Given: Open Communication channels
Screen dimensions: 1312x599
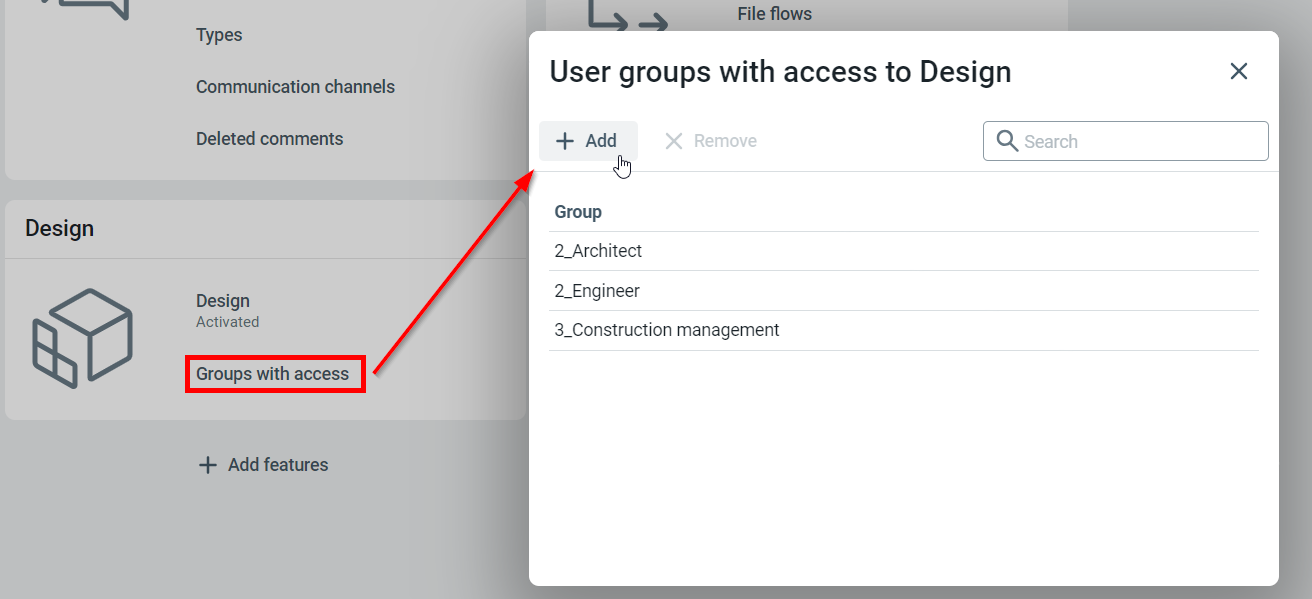Looking at the screenshot, I should click(295, 87).
